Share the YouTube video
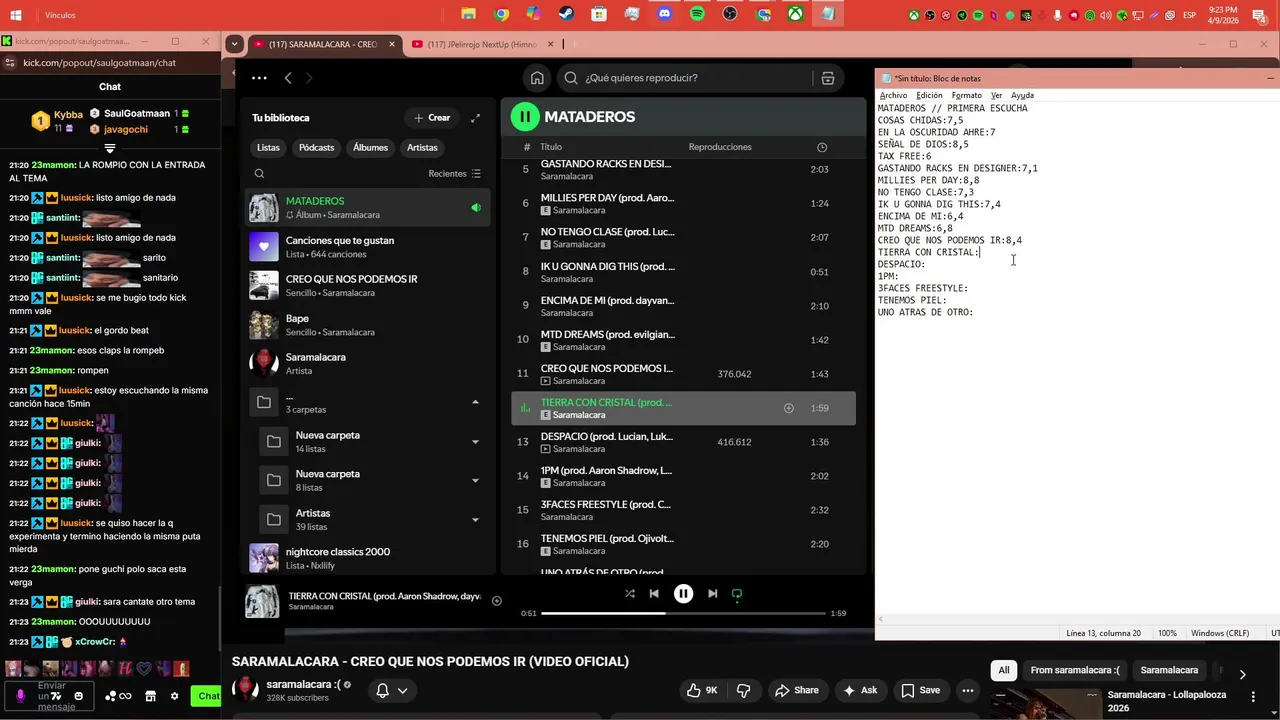1280x720 pixels. tap(796, 690)
